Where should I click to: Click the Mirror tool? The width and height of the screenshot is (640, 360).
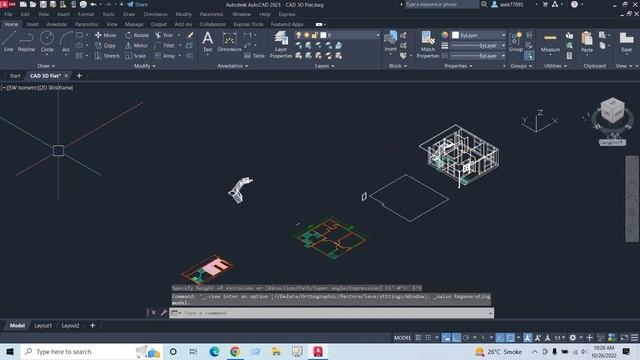(x=137, y=46)
